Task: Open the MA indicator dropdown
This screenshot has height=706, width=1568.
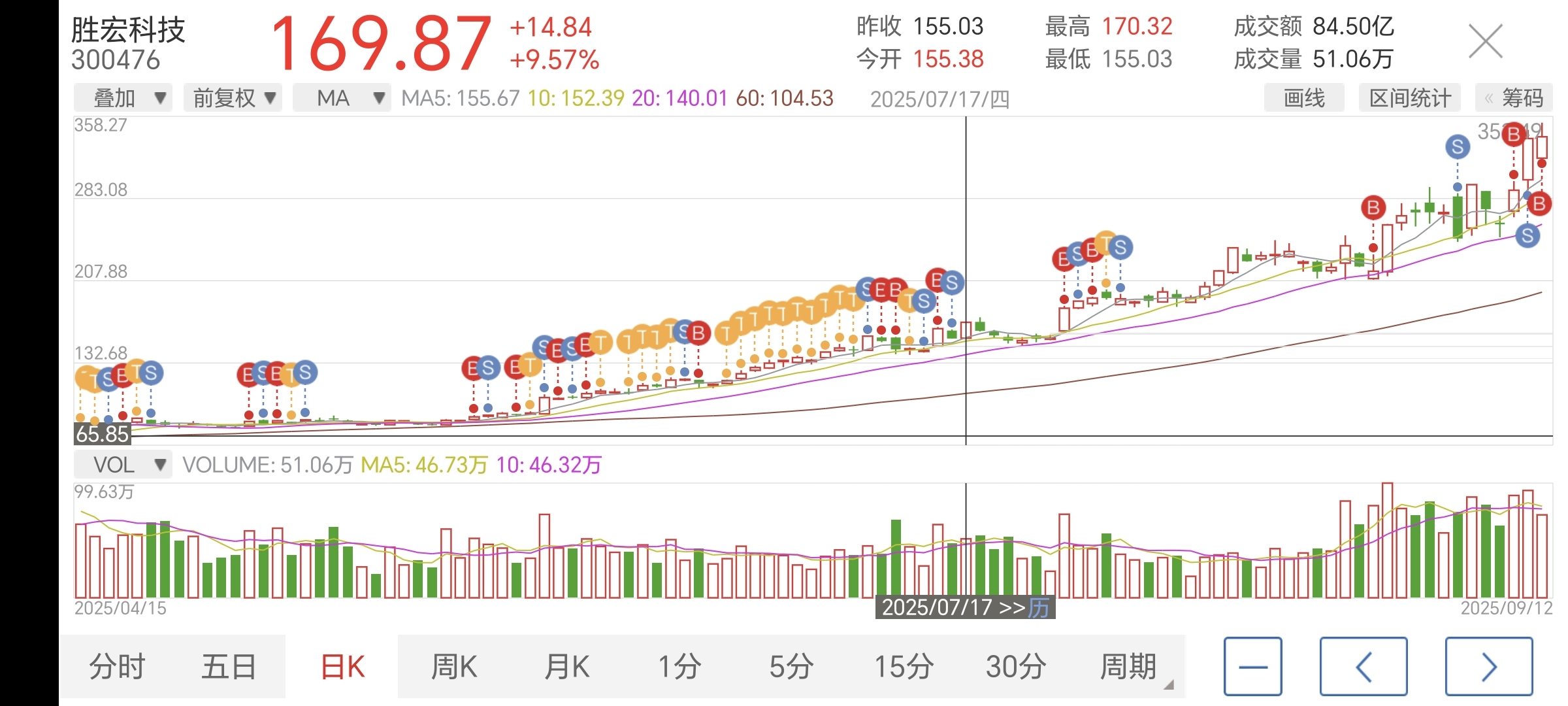Action: coord(342,98)
